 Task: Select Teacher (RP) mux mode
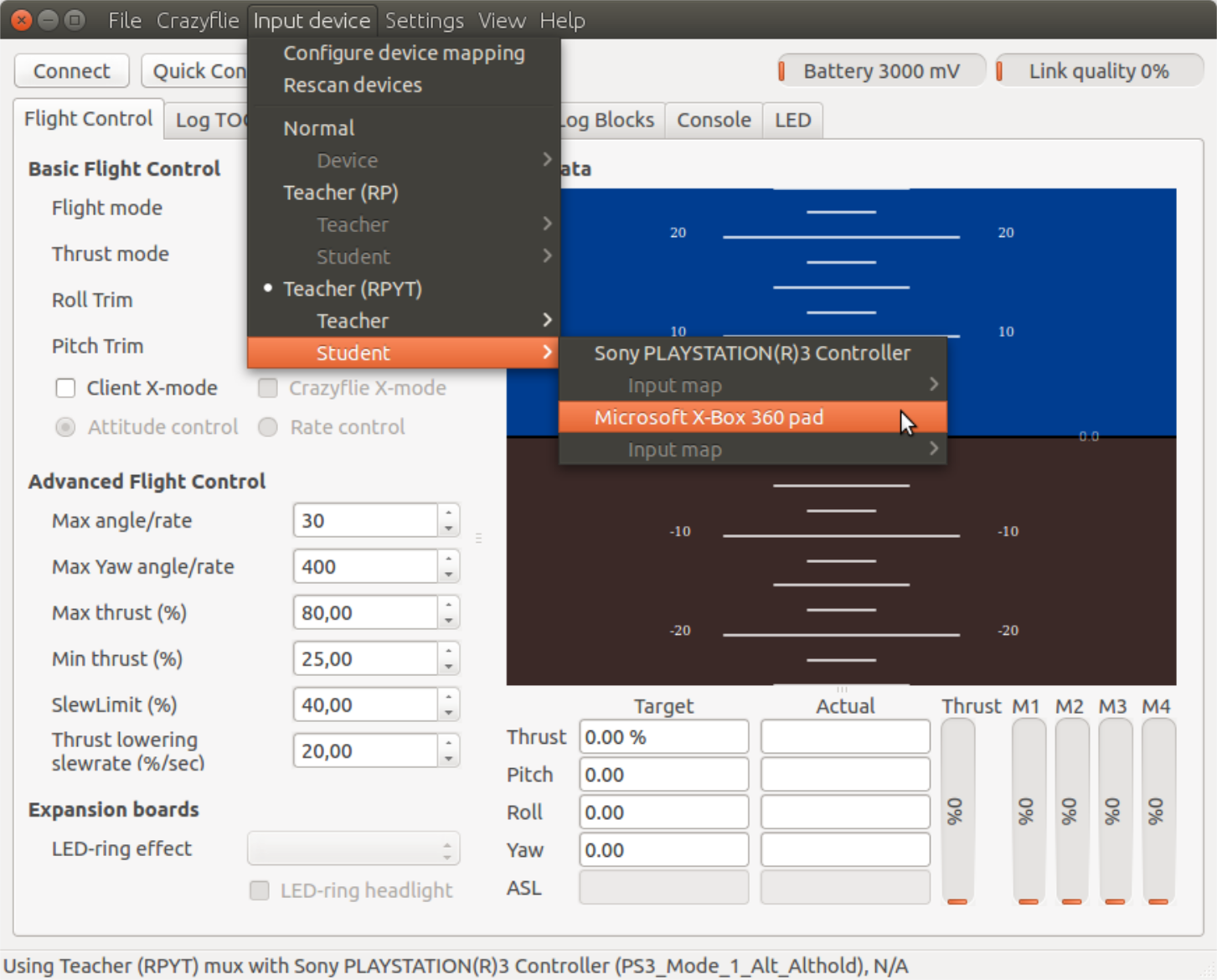(404, 193)
